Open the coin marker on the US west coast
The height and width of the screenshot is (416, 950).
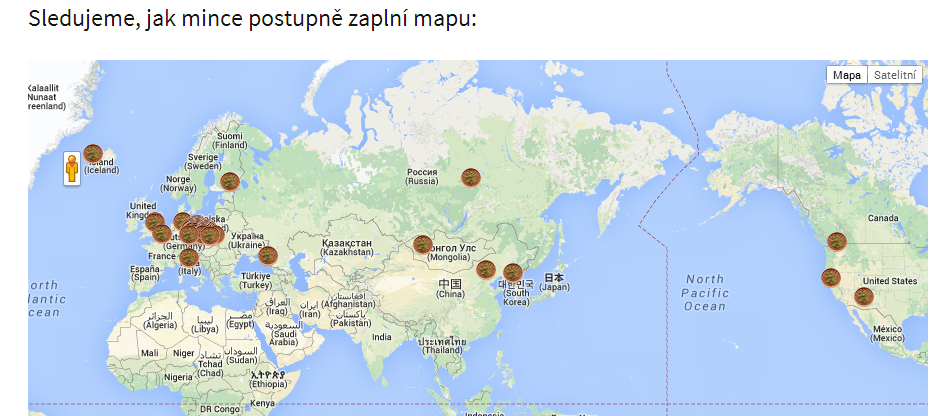pos(831,278)
